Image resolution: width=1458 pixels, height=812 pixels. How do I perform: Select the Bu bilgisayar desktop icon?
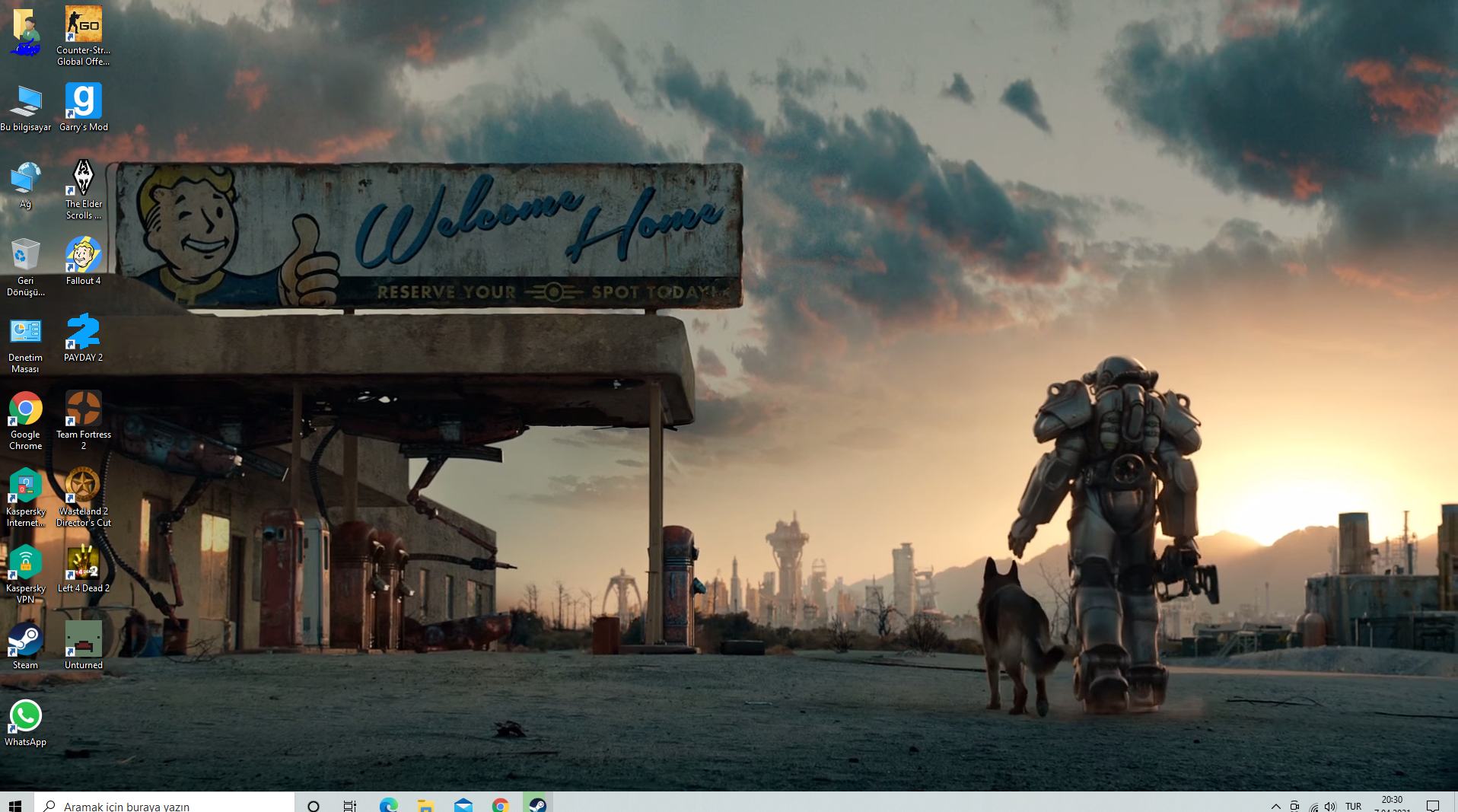pyautogui.click(x=26, y=107)
